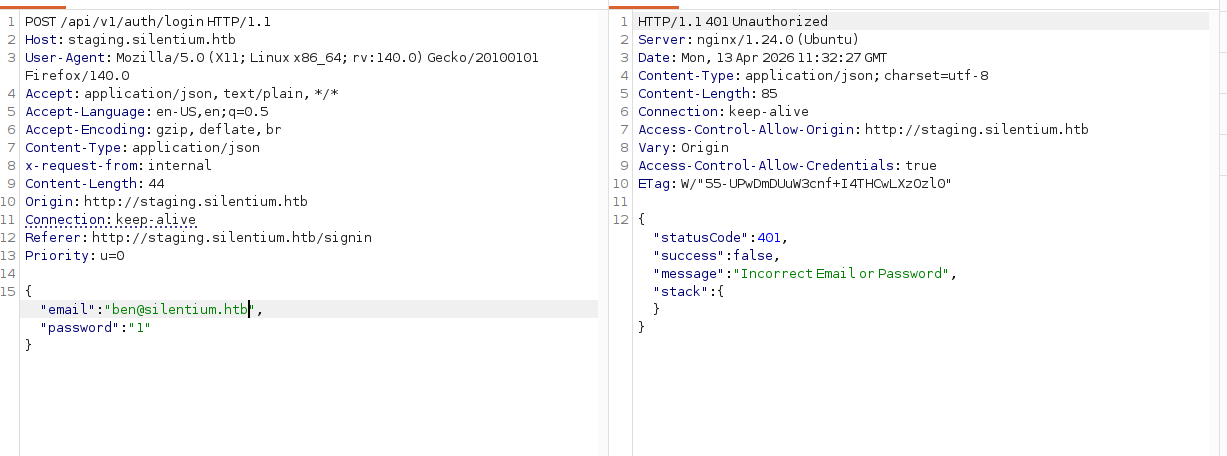Click the 'User-Agent' header name

coord(66,57)
